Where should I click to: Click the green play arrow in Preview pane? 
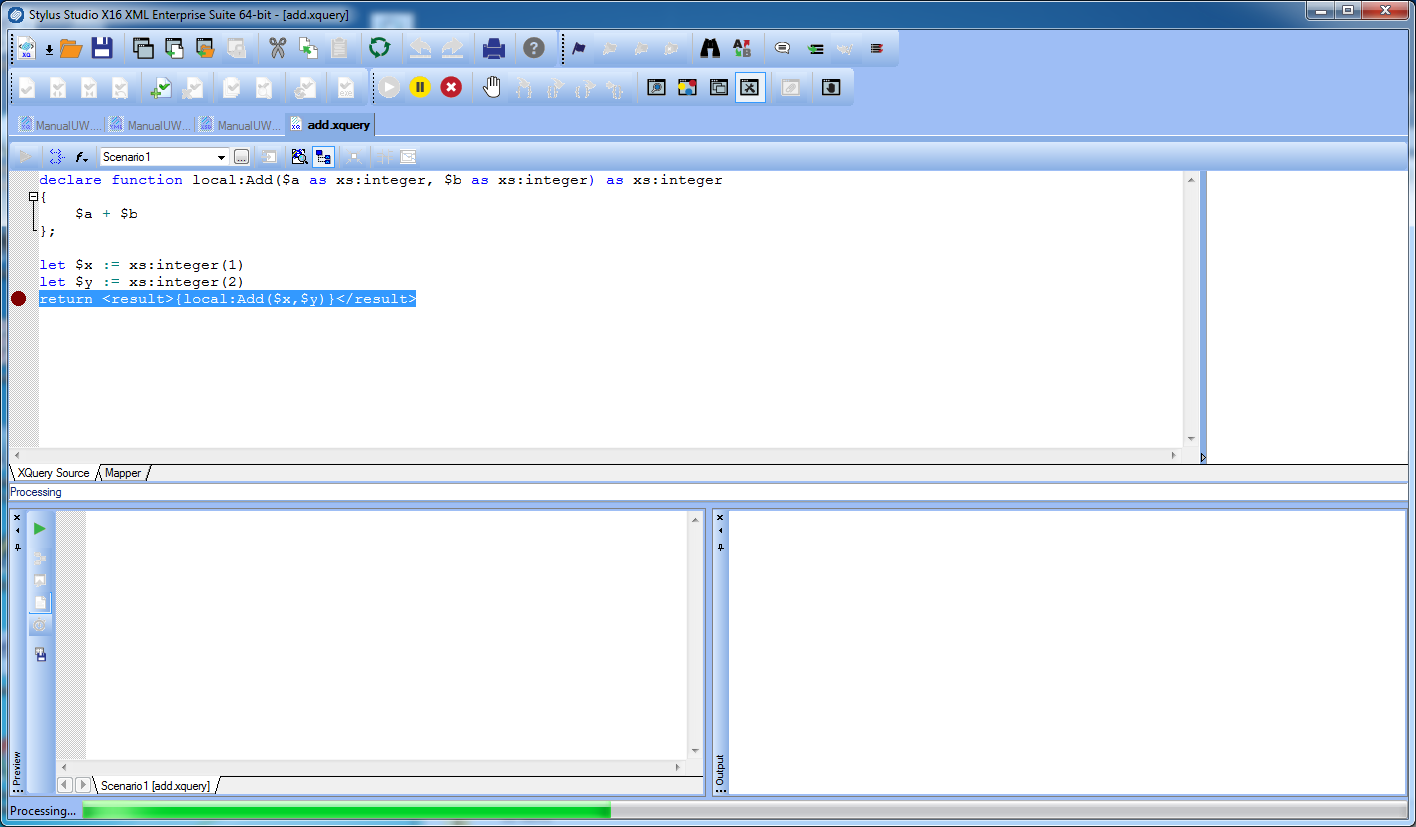tap(40, 528)
